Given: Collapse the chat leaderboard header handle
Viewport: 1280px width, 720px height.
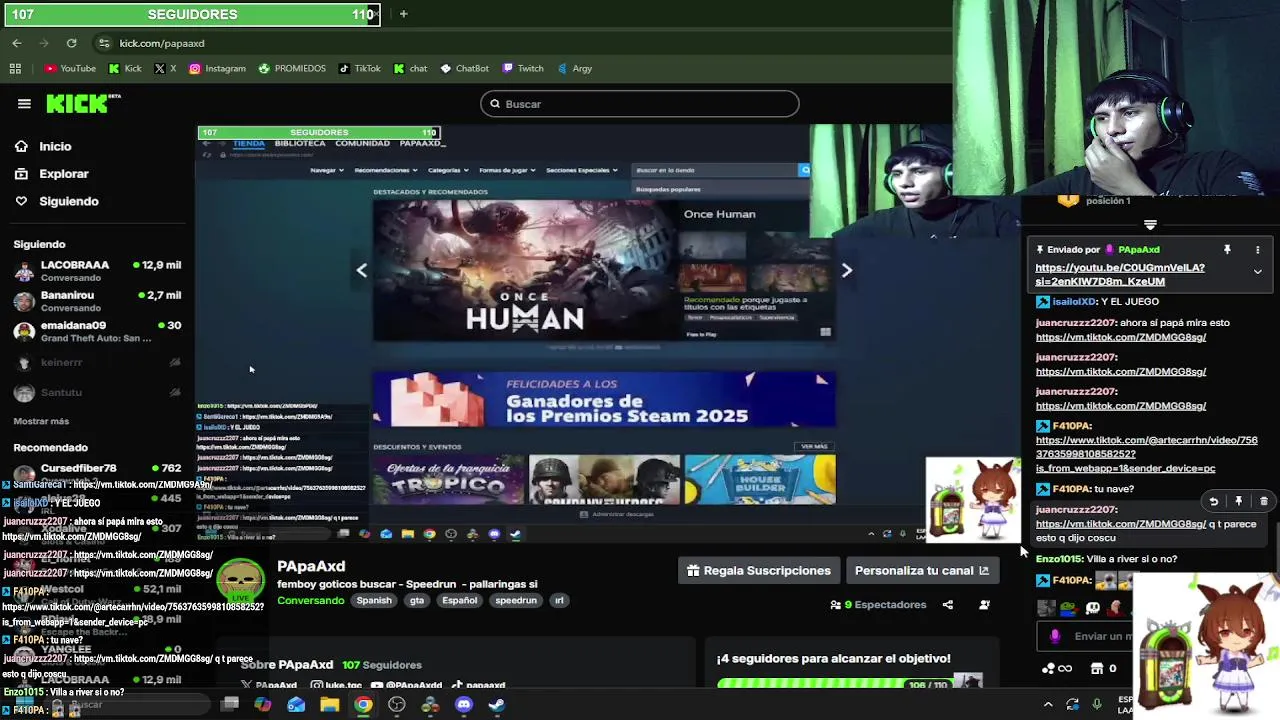Looking at the screenshot, I should click(x=1150, y=225).
